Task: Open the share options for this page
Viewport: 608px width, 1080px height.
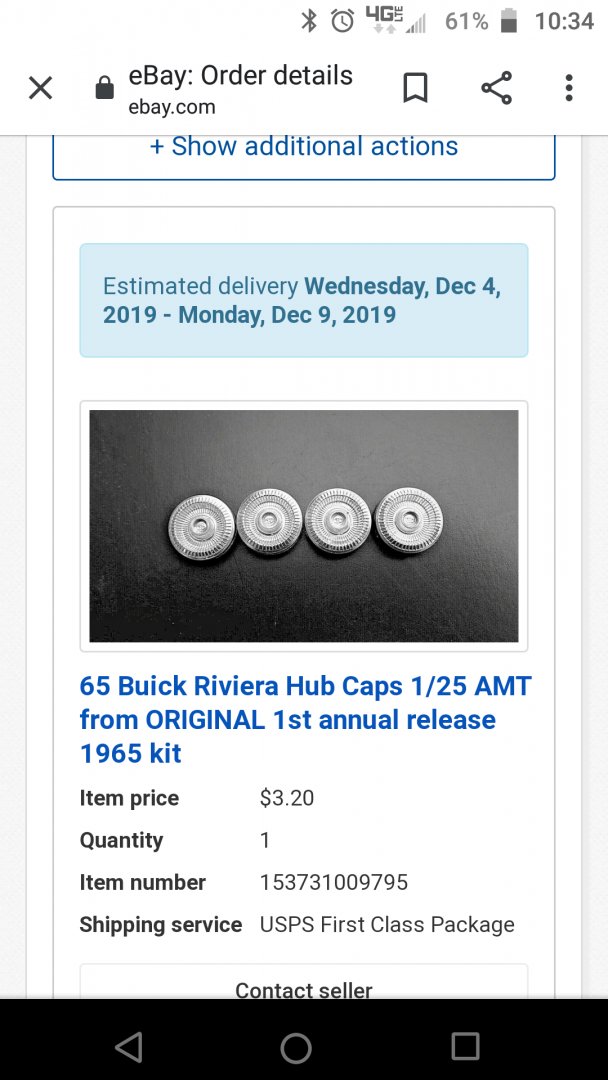Action: (x=497, y=88)
